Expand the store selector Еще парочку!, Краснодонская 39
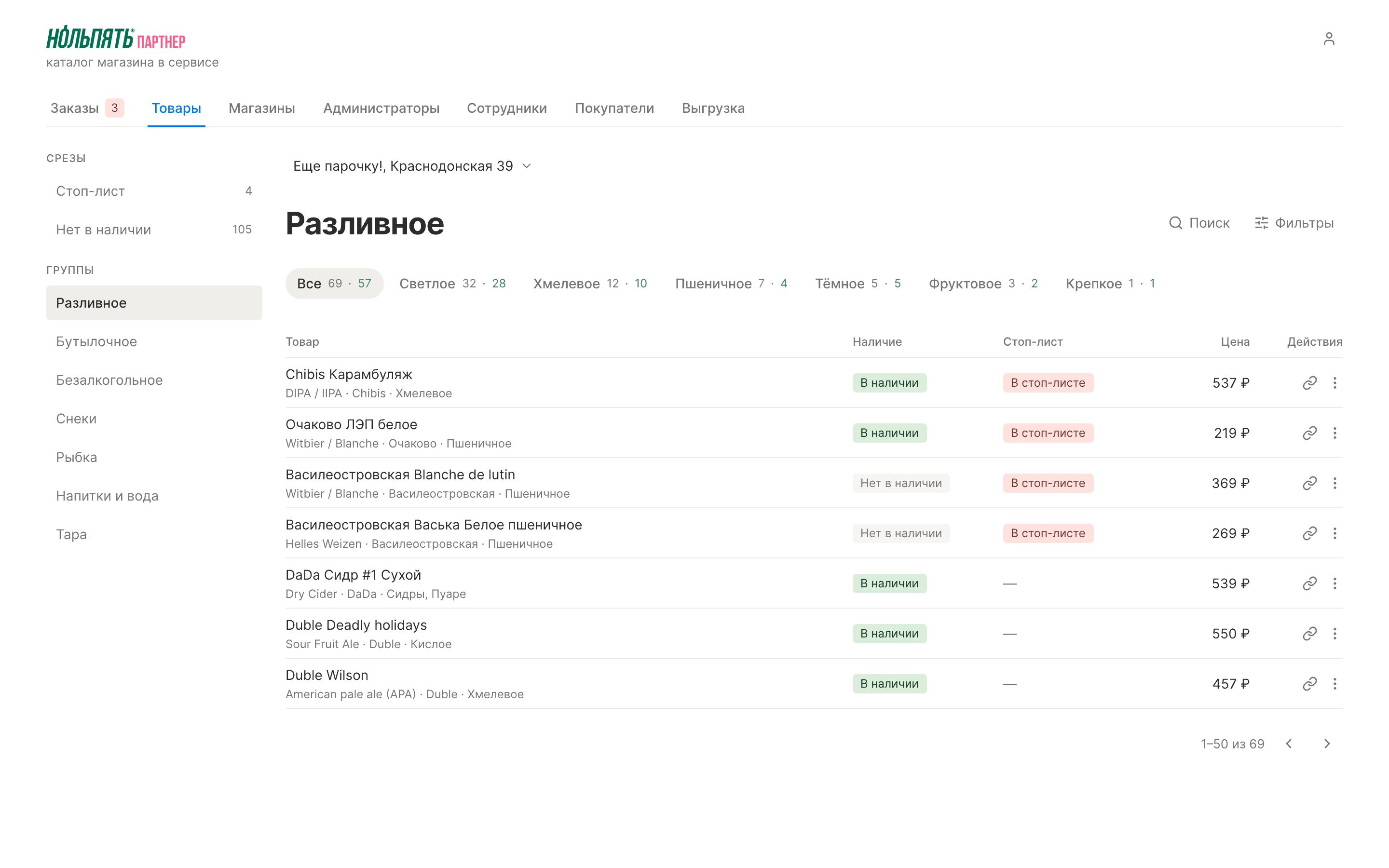1389x868 pixels. pyautogui.click(x=412, y=166)
